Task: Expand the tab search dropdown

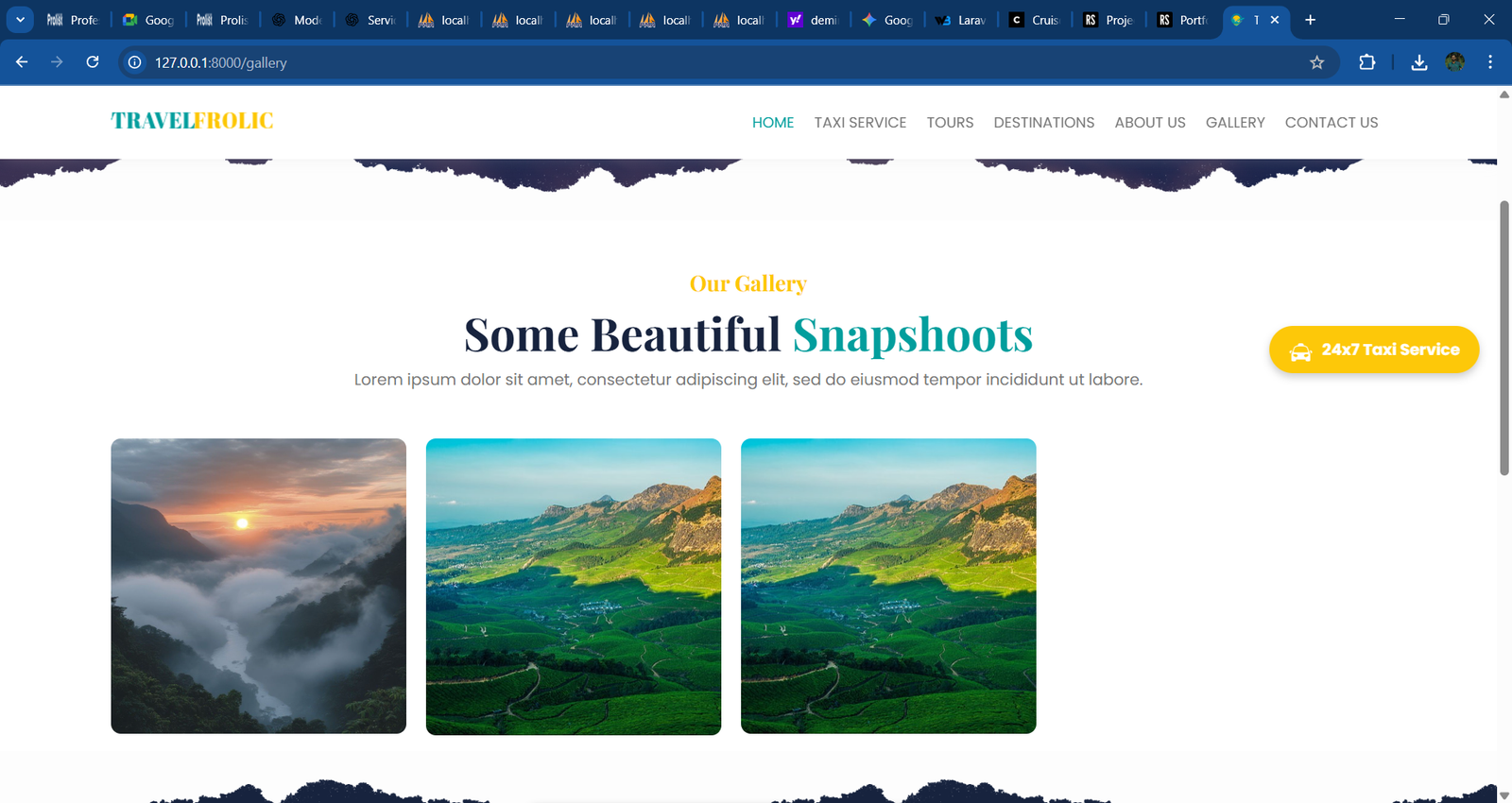Action: coord(20,20)
